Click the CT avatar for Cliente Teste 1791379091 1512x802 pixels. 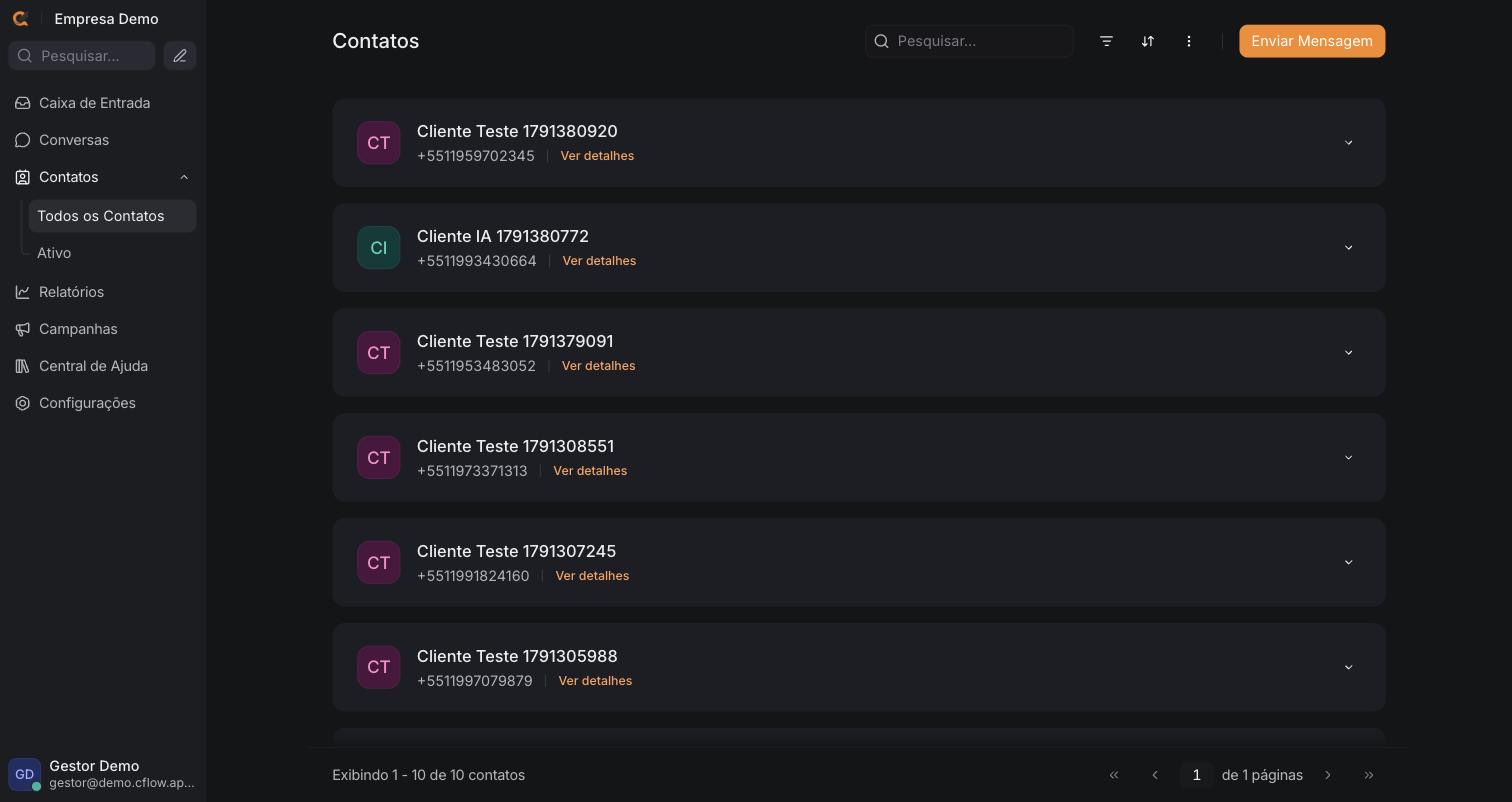[379, 353]
